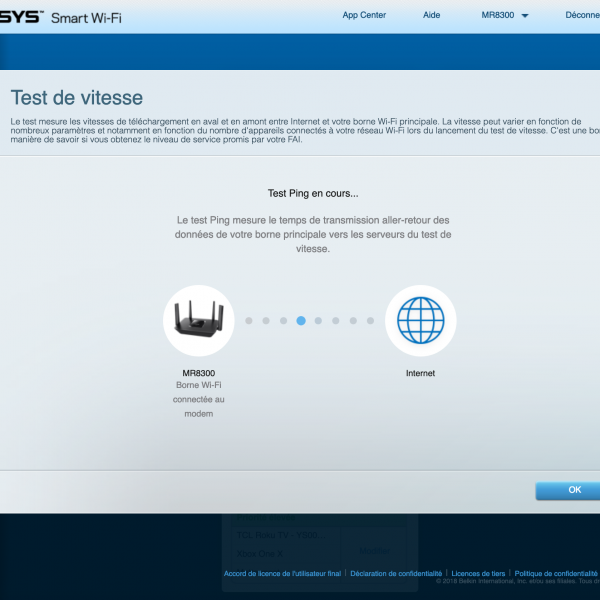The width and height of the screenshot is (600, 600).
Task: Click the Déconnexion link
Action: tap(582, 15)
